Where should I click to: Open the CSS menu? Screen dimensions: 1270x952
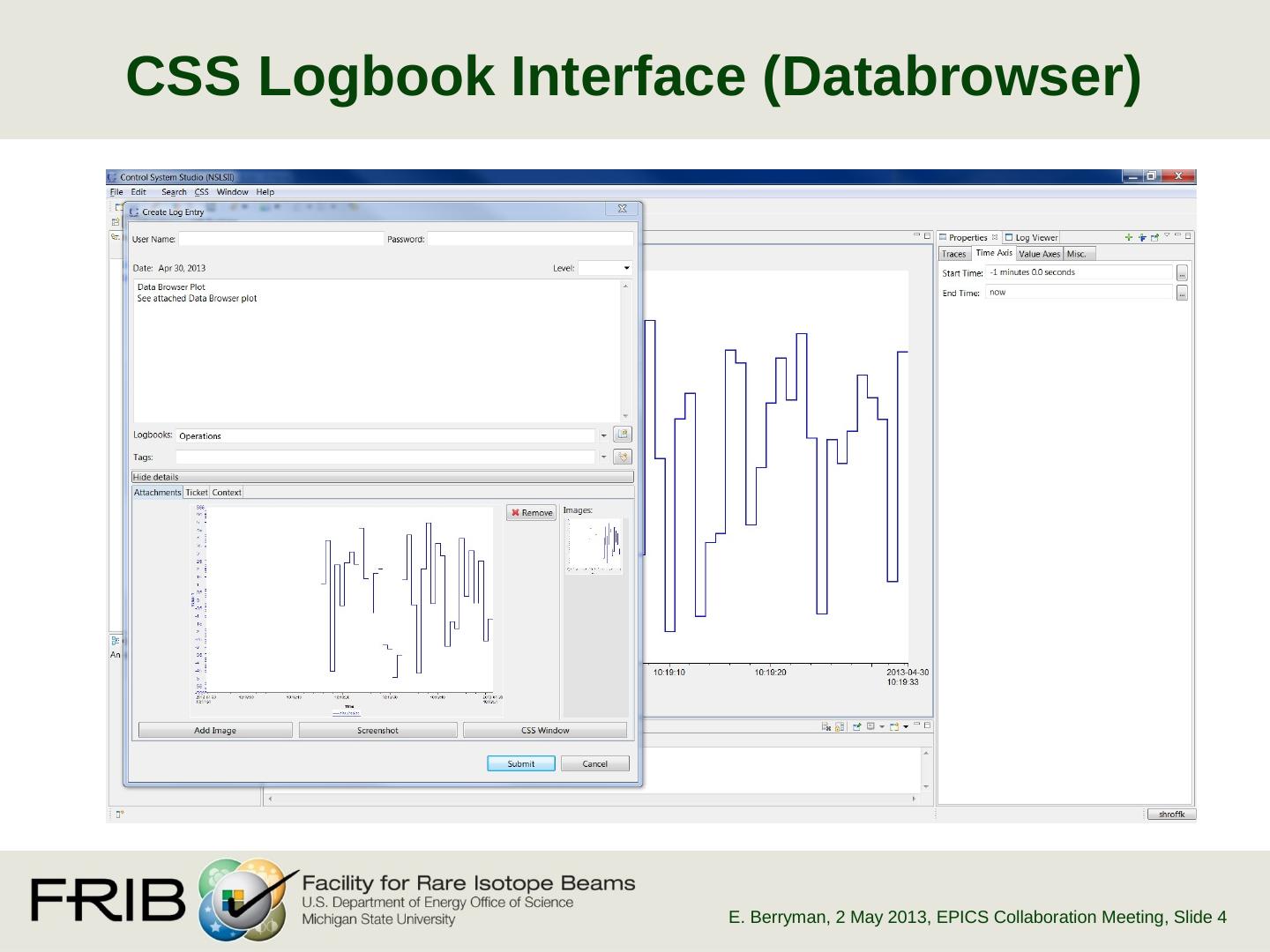(202, 192)
